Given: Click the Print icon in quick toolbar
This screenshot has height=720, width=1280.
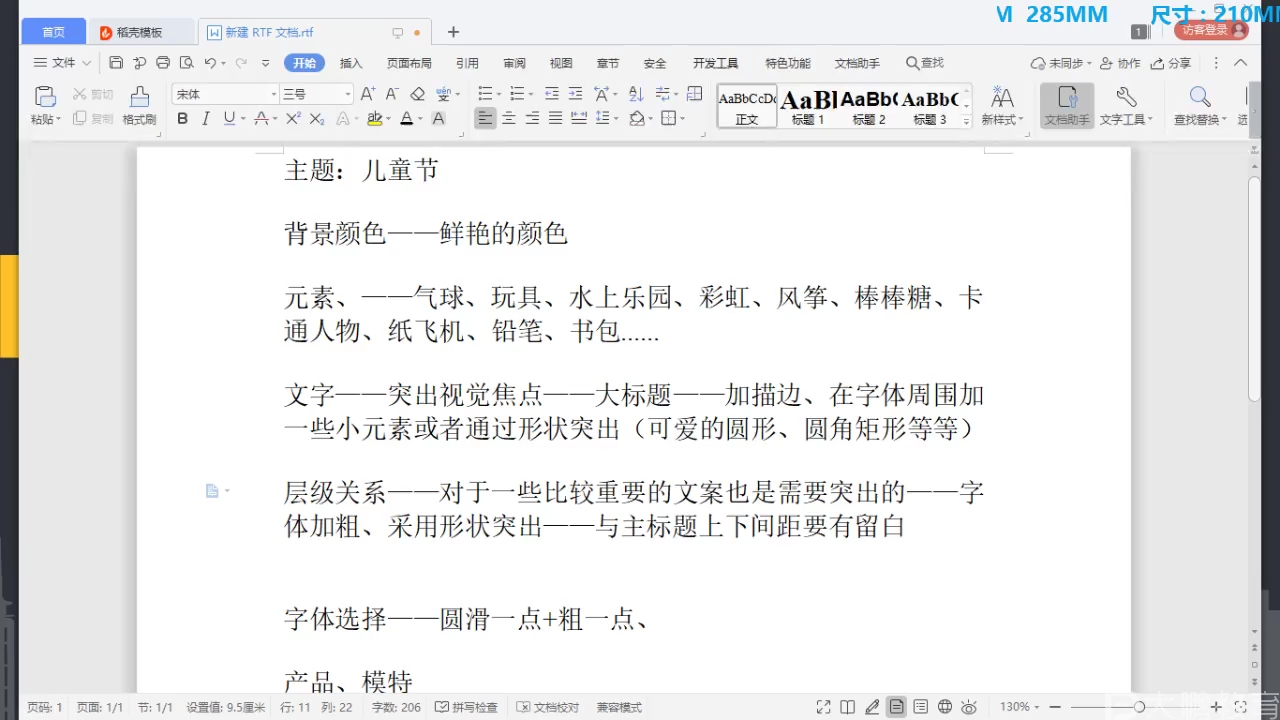Looking at the screenshot, I should coord(163,63).
